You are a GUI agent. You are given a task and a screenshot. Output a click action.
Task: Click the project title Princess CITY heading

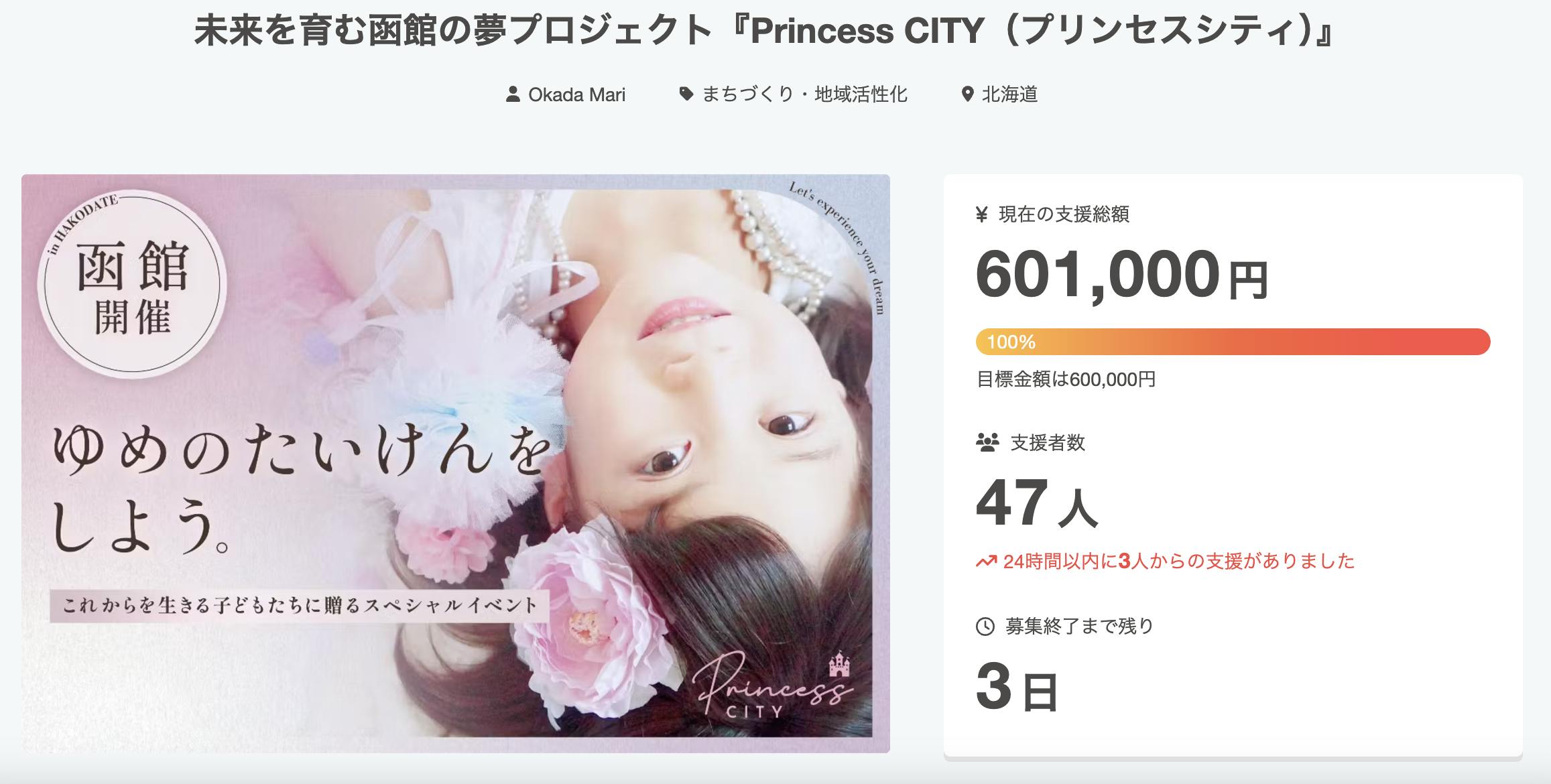point(765,30)
